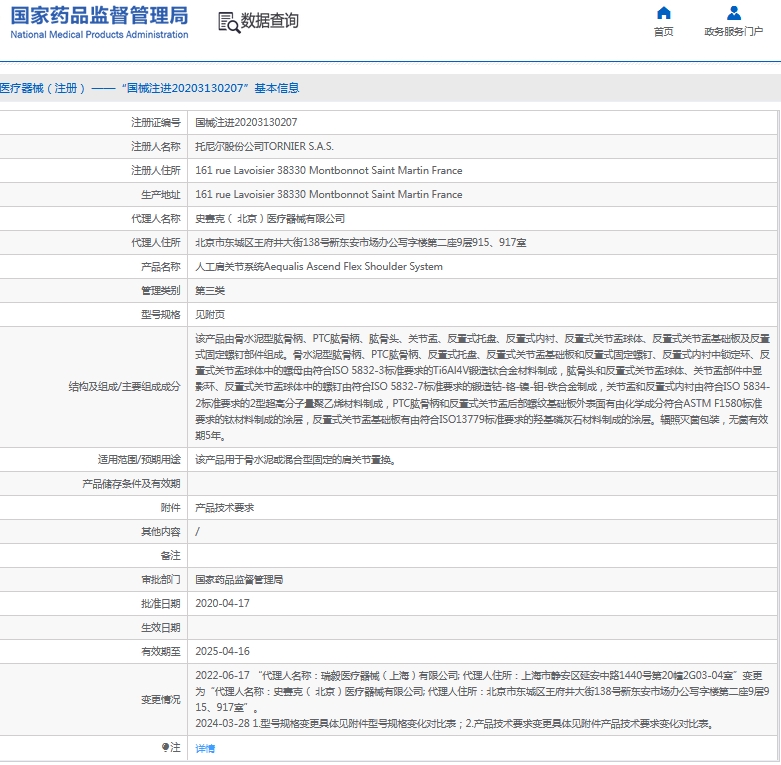The width and height of the screenshot is (781, 765).
Task: Click the 政务服务门户 text link
Action: (733, 32)
